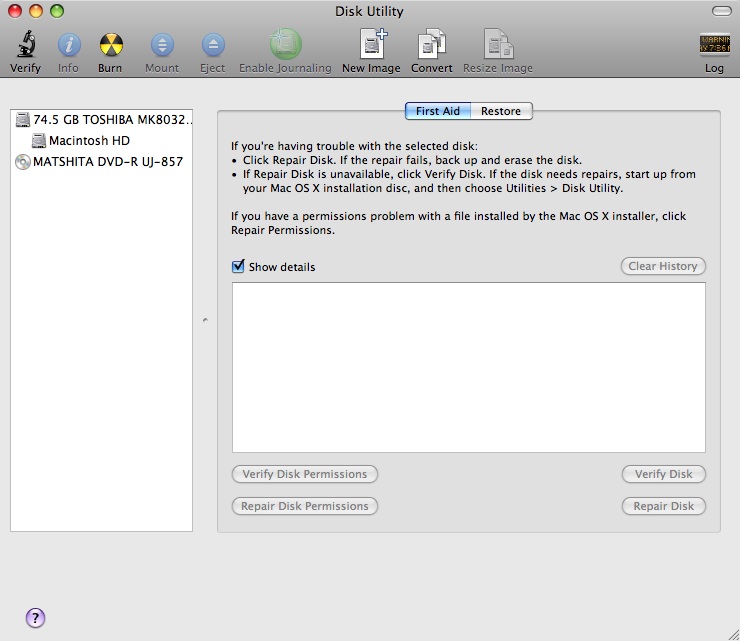
Task: Click the Burn disc toolbar icon
Action: pos(111,45)
